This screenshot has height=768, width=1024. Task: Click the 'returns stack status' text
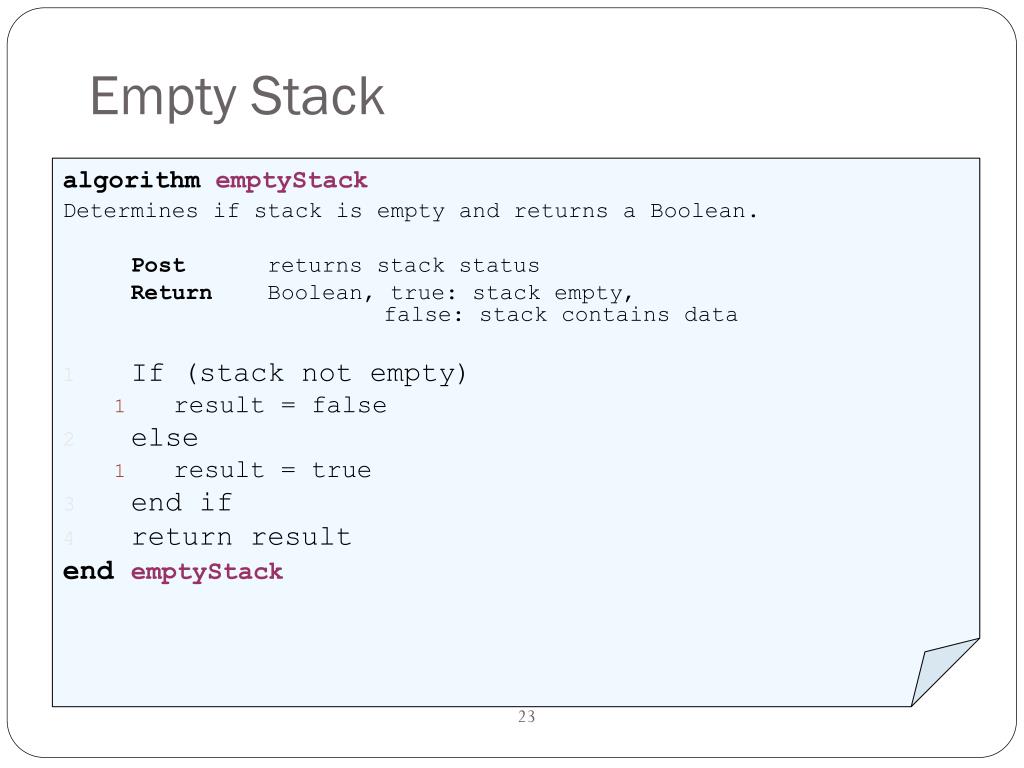point(404,266)
